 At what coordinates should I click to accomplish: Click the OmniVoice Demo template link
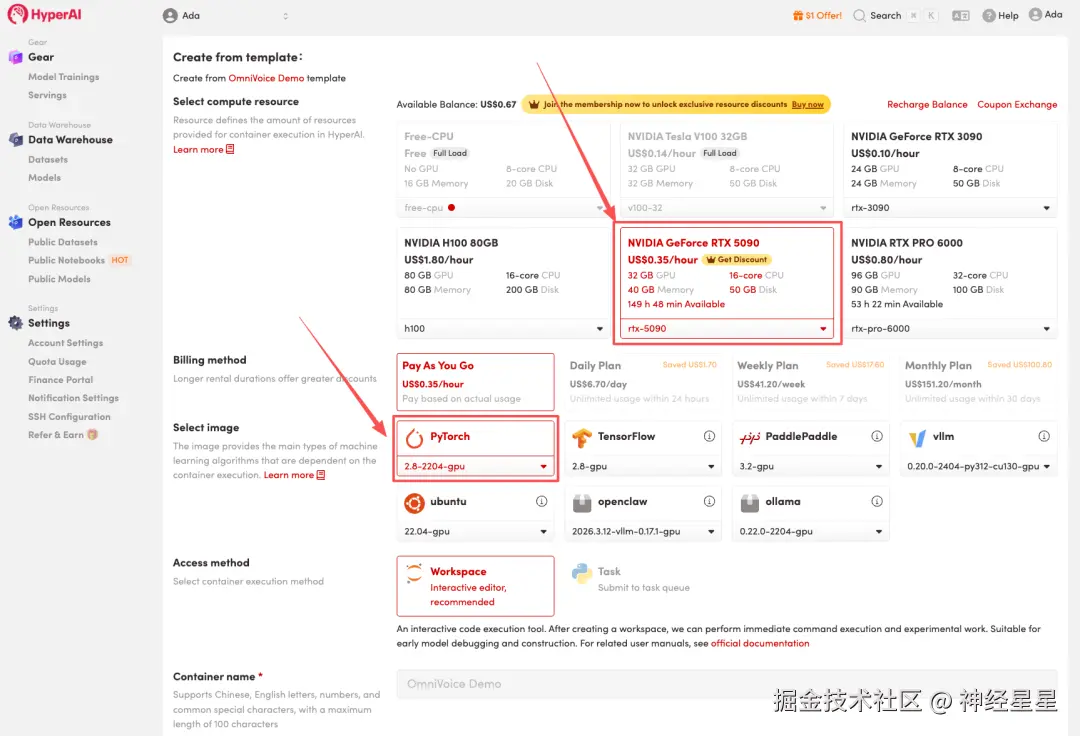[266, 78]
